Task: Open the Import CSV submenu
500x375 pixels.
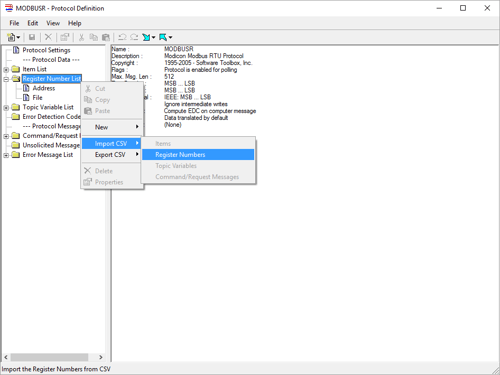Action: pos(112,144)
